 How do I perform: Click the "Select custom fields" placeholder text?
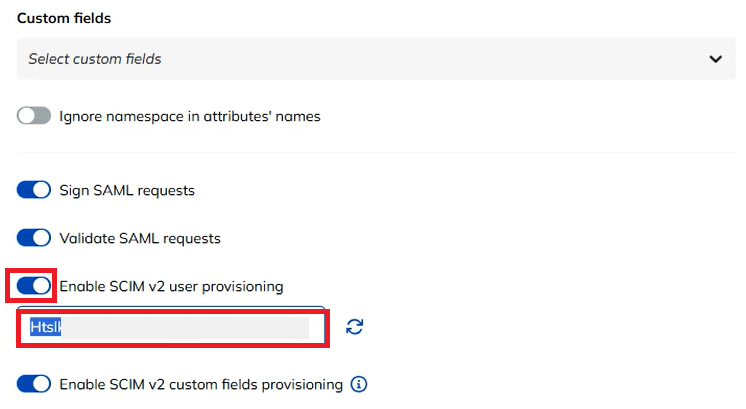[95, 59]
